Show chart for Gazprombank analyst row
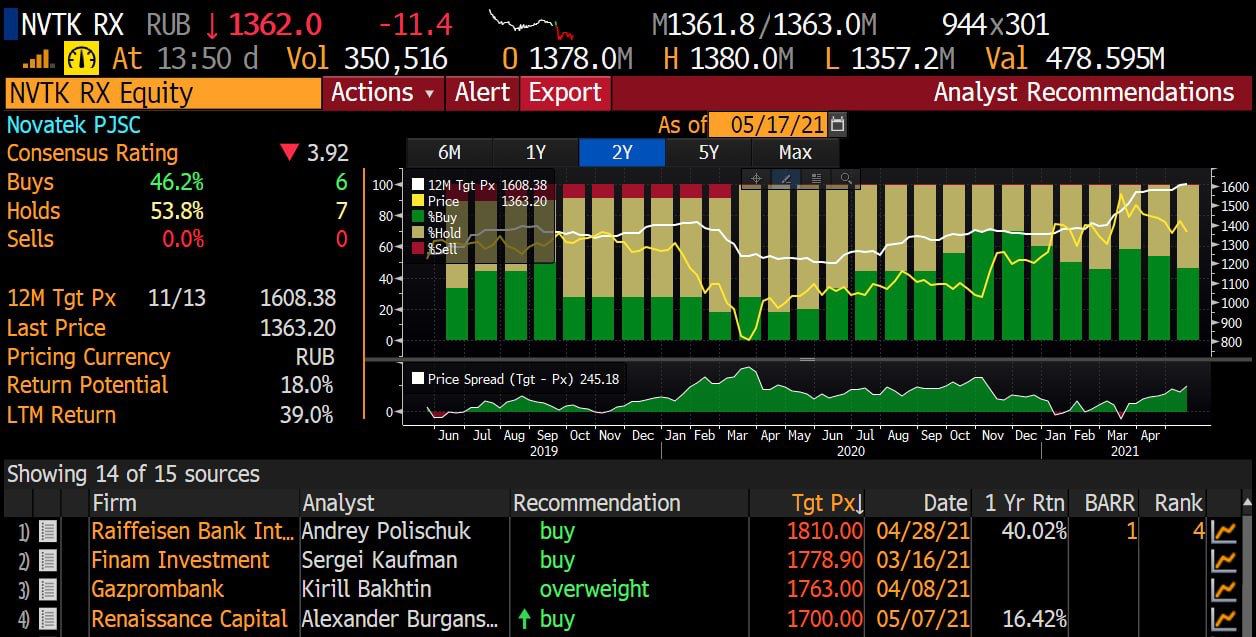This screenshot has height=637, width=1256. [x=1224, y=589]
